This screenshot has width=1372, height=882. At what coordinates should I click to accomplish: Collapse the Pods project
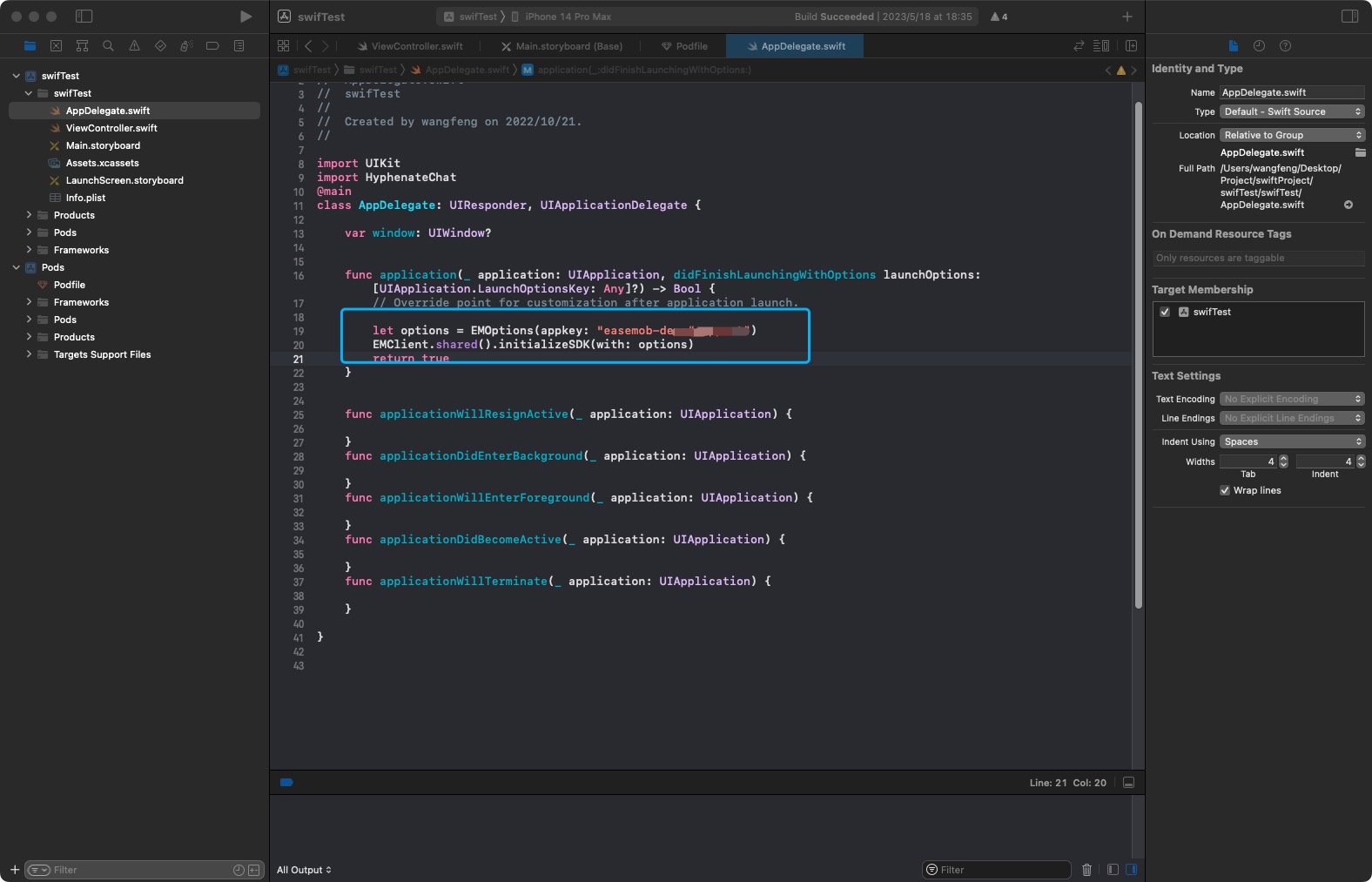point(17,267)
